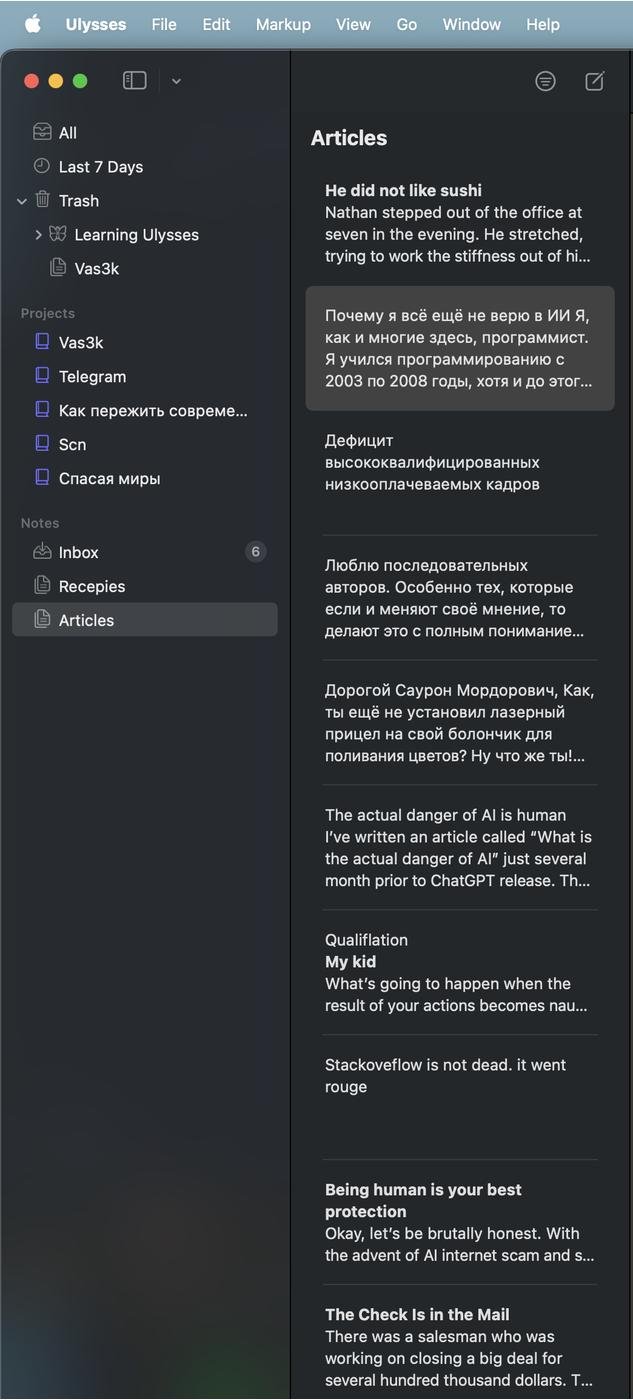Open the sidebar layout dropdown chevron
The width and height of the screenshot is (633, 1400).
coord(176,81)
